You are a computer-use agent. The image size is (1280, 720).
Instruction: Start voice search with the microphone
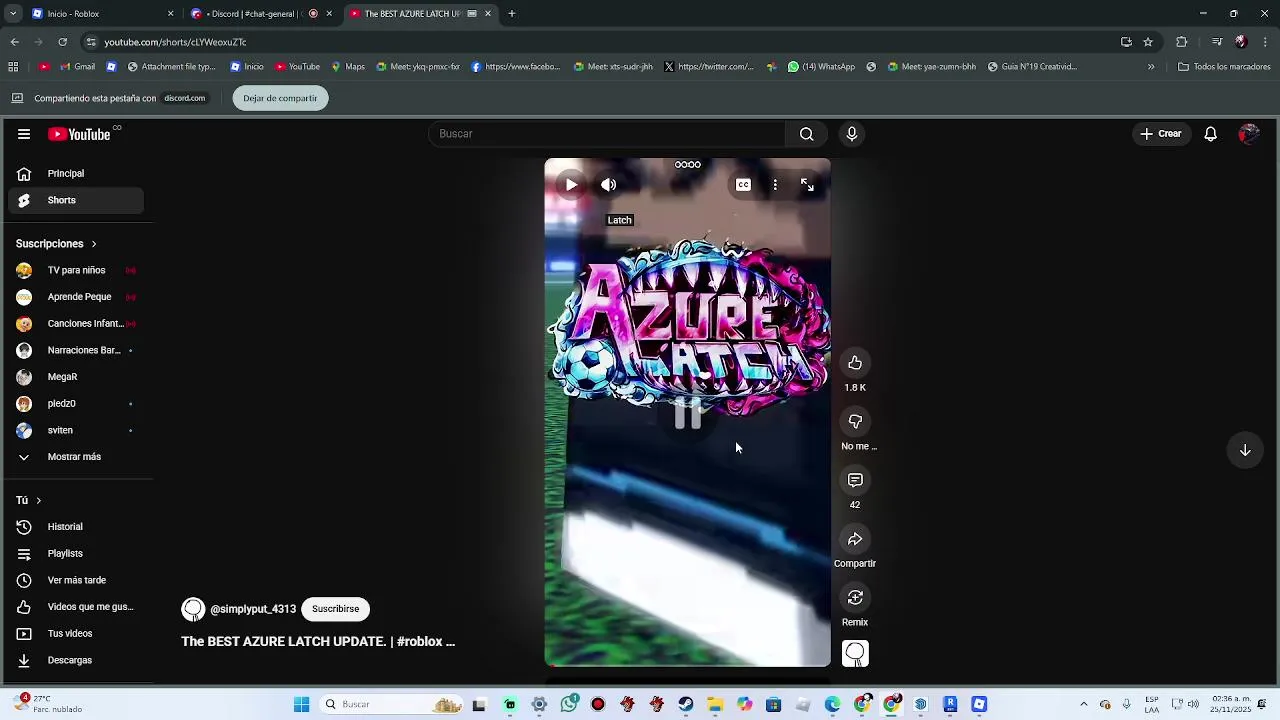(852, 134)
